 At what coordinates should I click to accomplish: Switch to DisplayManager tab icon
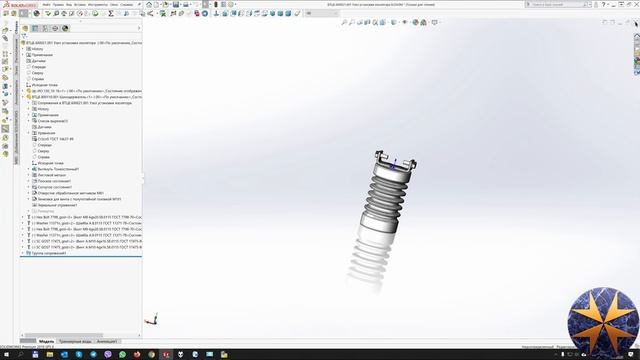click(x=65, y=28)
